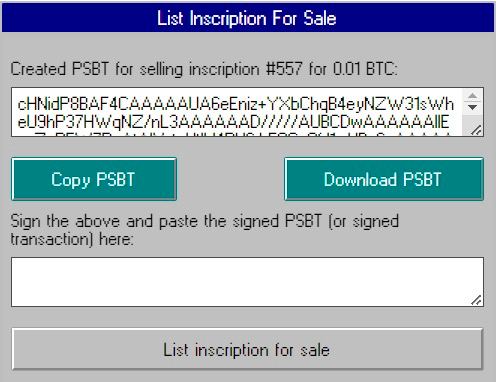Screen dimensions: 496x382
Task: Click the transaction) here: label text
Action: [x=72, y=239]
